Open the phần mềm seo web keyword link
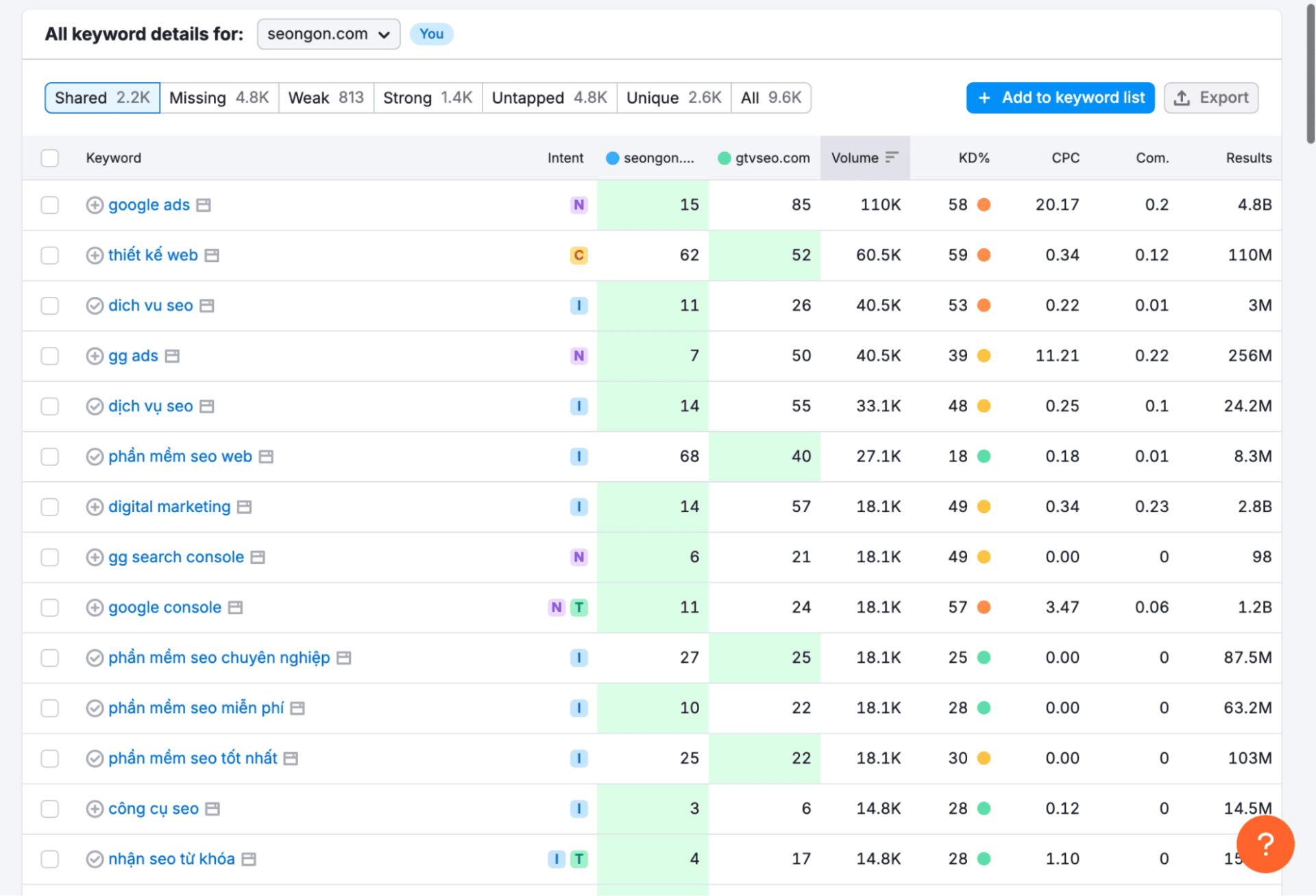Screen dimensions: 1316x896 (x=180, y=457)
